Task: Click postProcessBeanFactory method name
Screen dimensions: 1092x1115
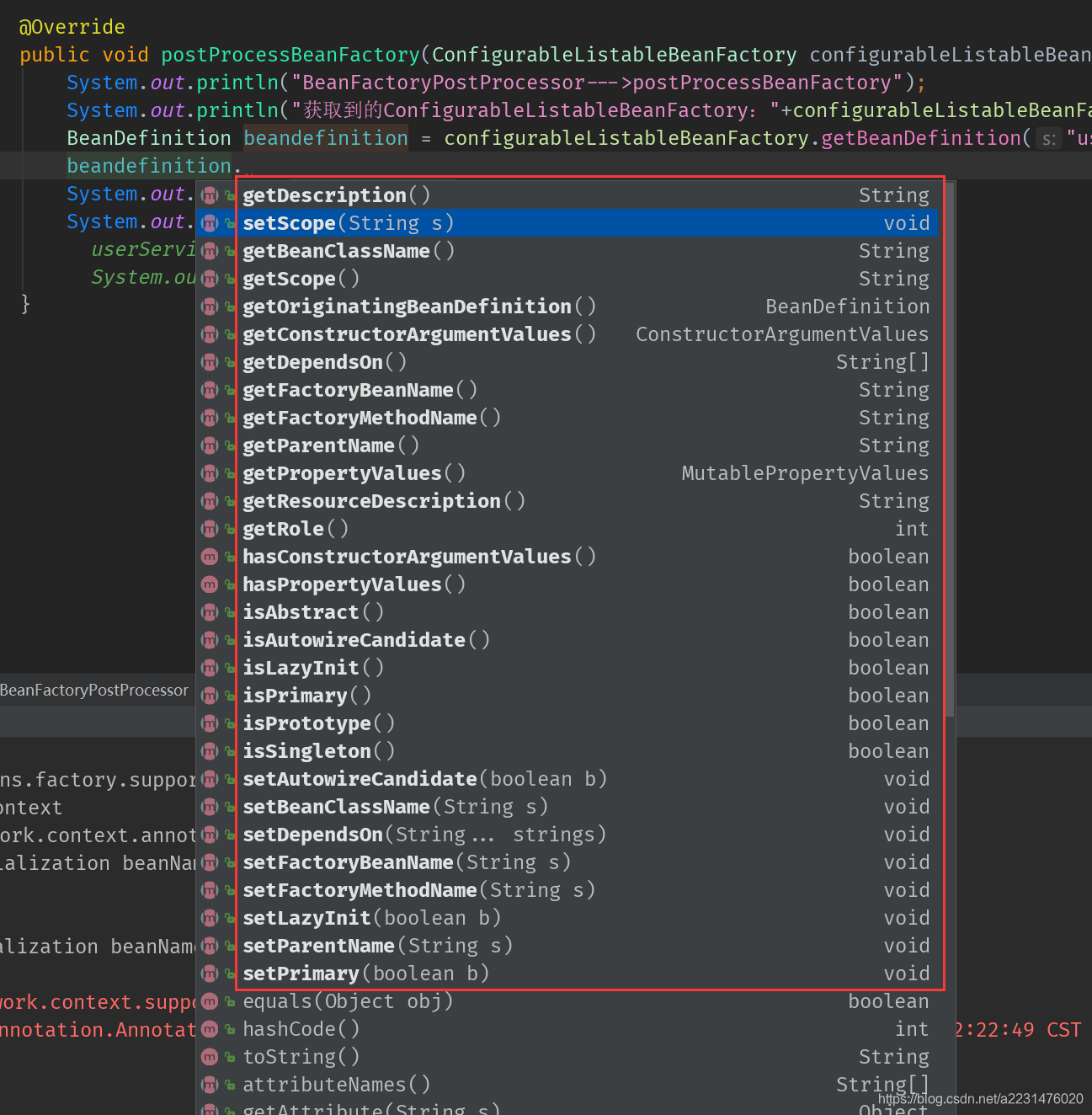Action: point(290,55)
